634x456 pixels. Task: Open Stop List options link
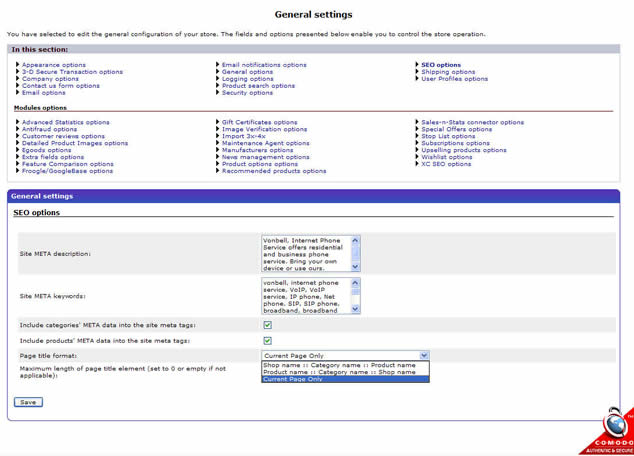tap(448, 136)
